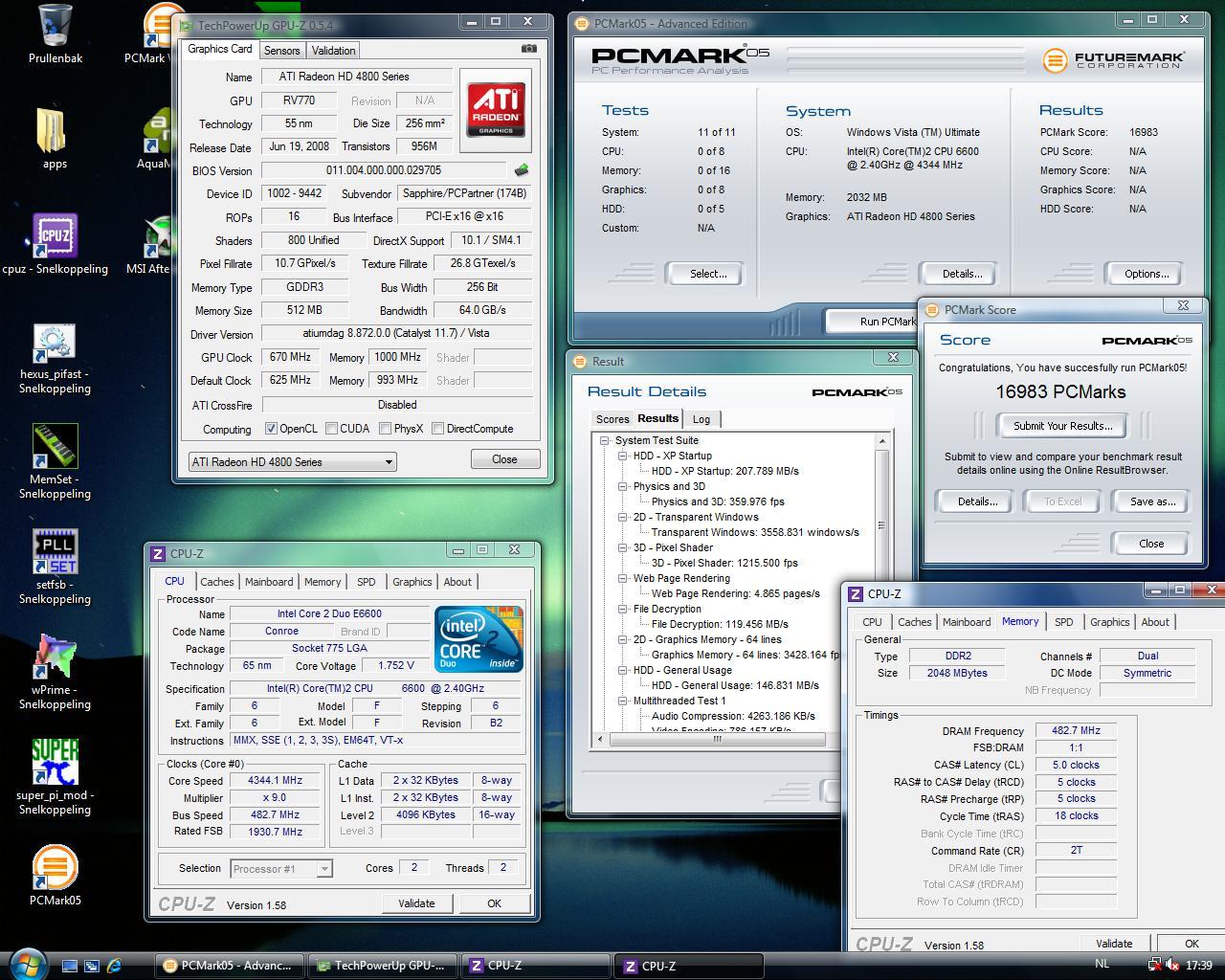The width and height of the screenshot is (1225, 980).
Task: Switch to Scores tab in Result window
Action: click(612, 419)
